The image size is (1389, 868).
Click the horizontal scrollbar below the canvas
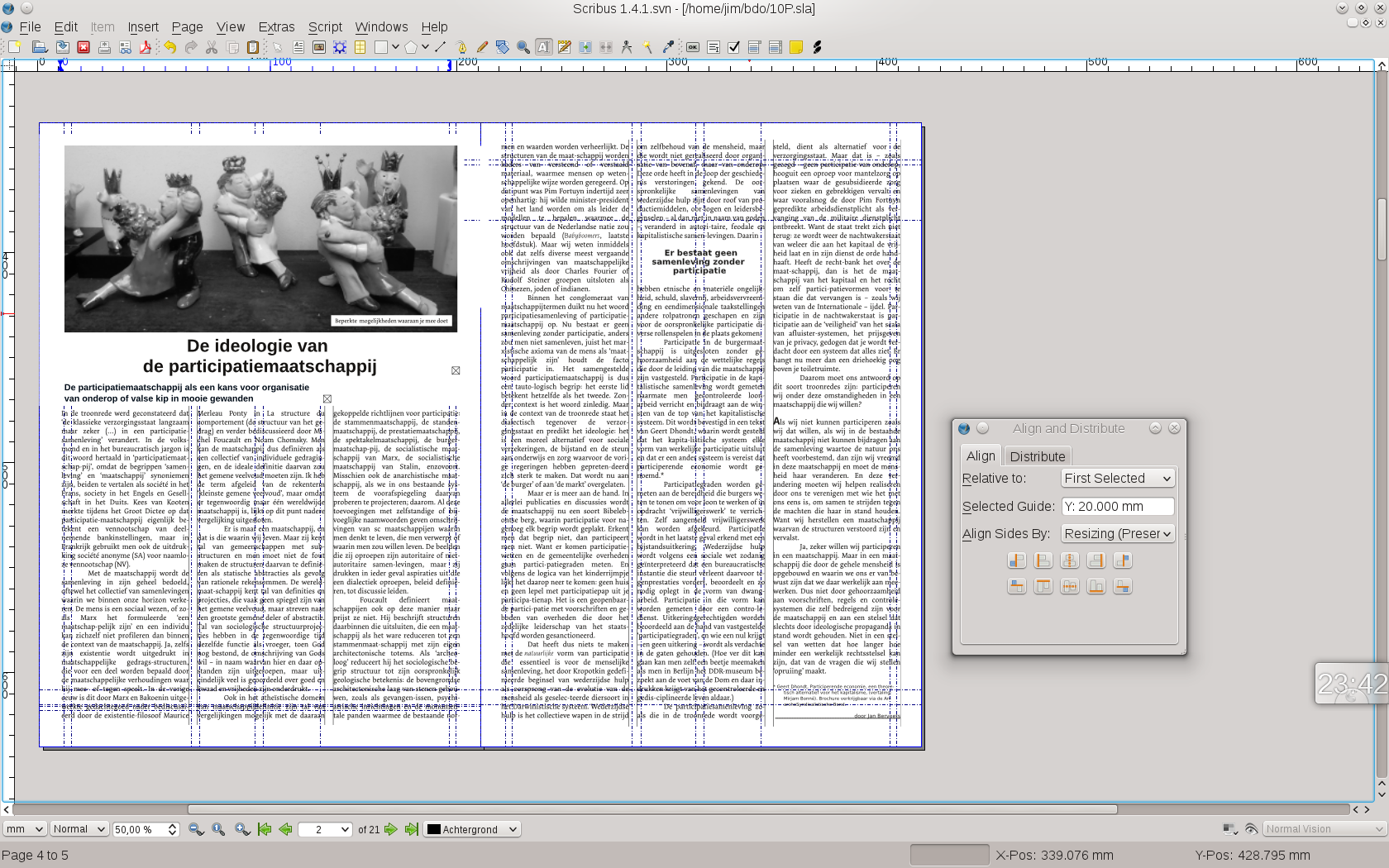pyautogui.click(x=652, y=809)
